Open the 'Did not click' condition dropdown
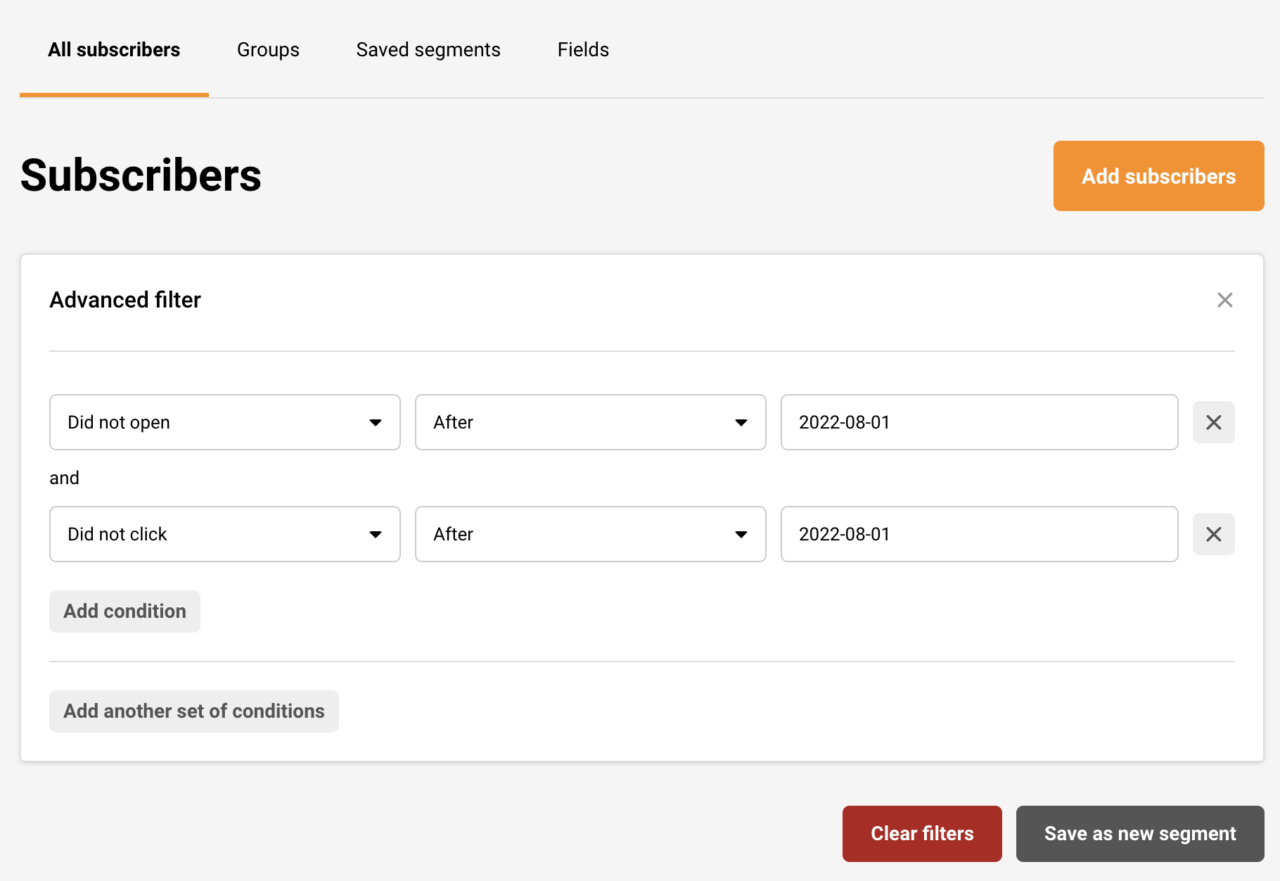1280x881 pixels. [224, 534]
